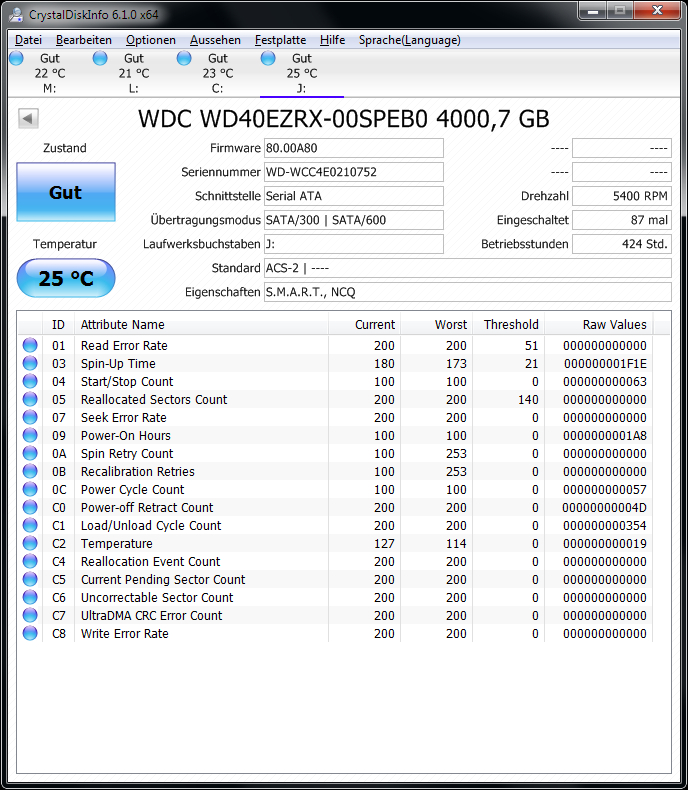Select the J: drive tab
Viewport: 688px width, 790px height.
click(x=302, y=73)
